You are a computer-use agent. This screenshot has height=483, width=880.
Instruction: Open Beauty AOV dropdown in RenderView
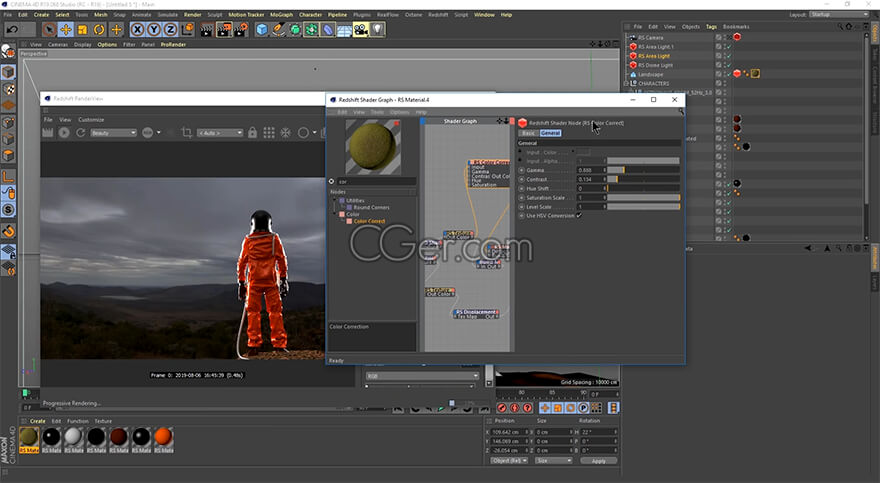pyautogui.click(x=113, y=133)
